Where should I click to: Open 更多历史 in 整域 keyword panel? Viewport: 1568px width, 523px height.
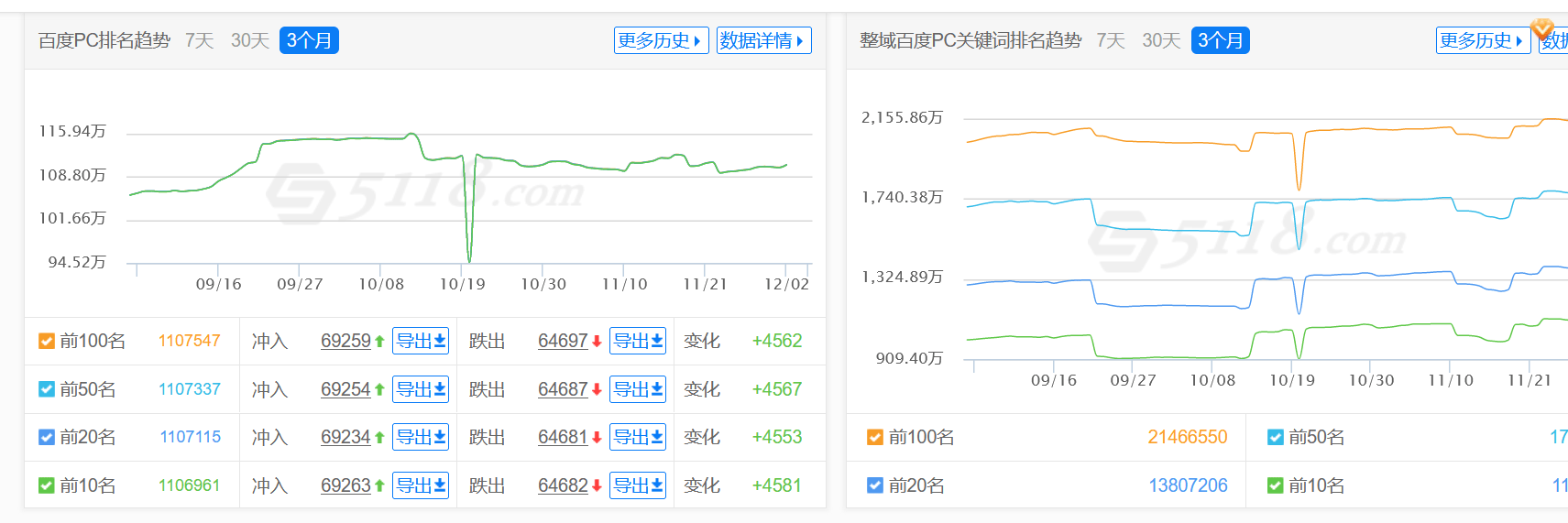[1483, 40]
